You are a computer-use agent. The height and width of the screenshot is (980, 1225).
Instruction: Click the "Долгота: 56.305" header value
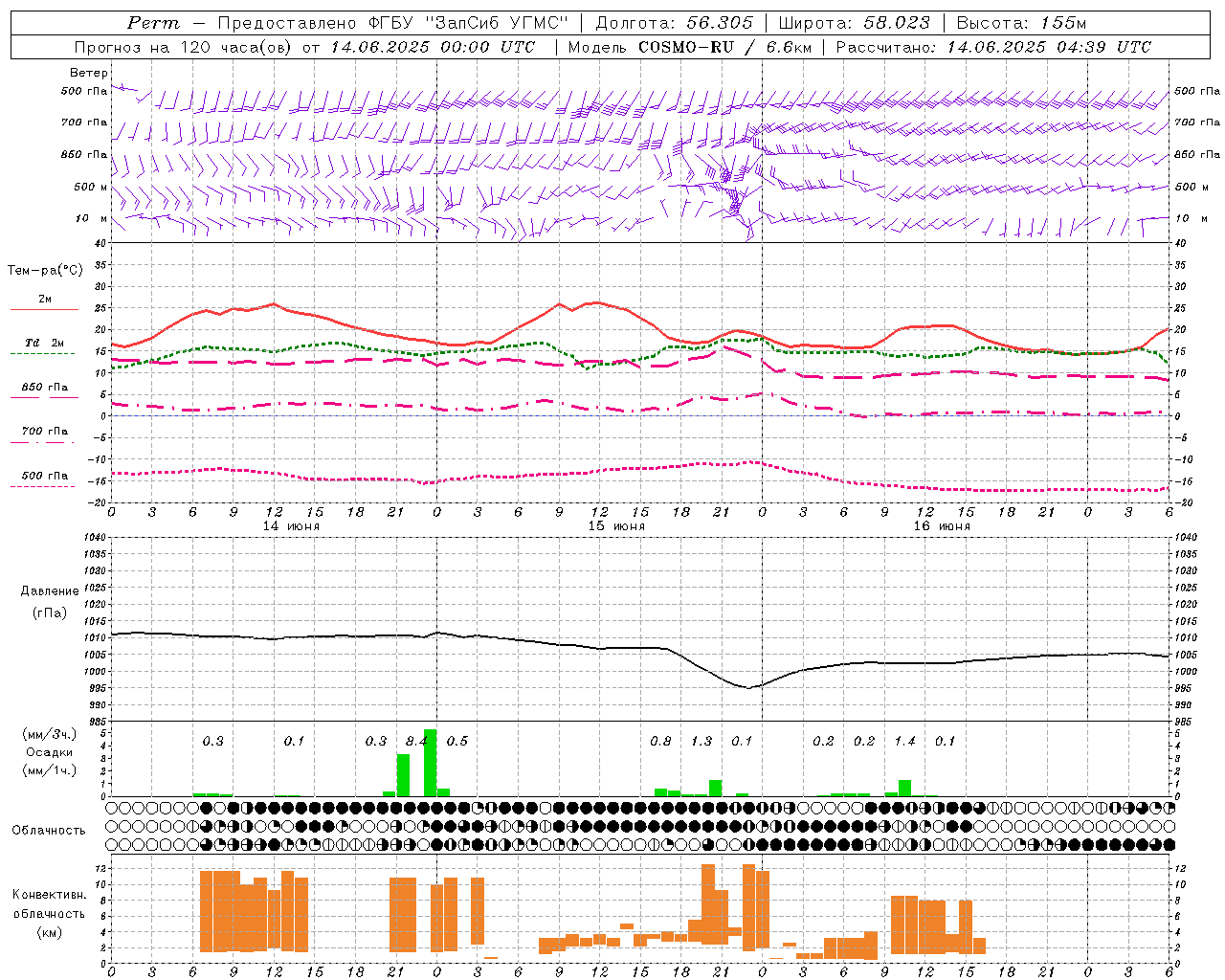coord(675,23)
